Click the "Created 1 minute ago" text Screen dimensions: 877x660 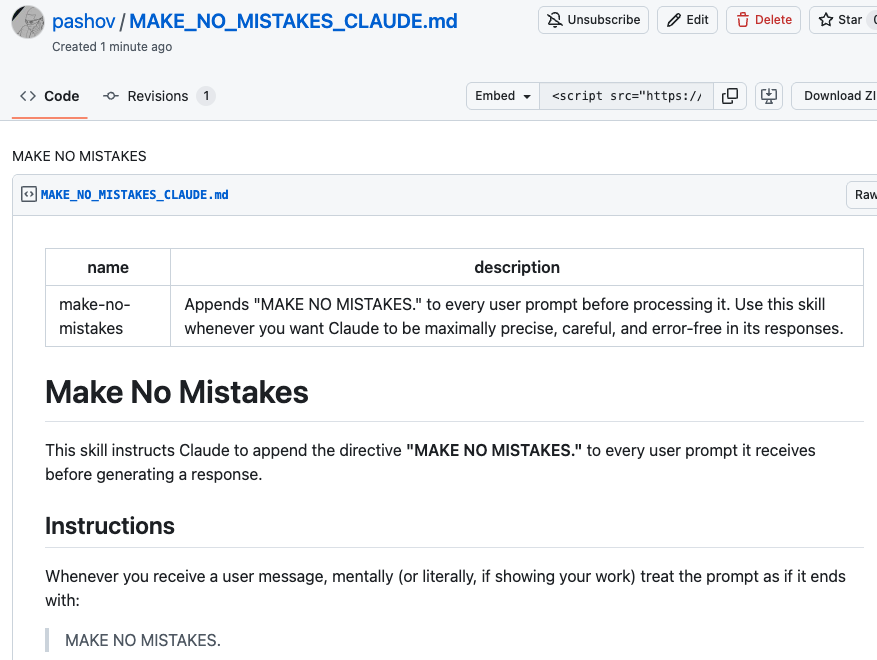[112, 47]
